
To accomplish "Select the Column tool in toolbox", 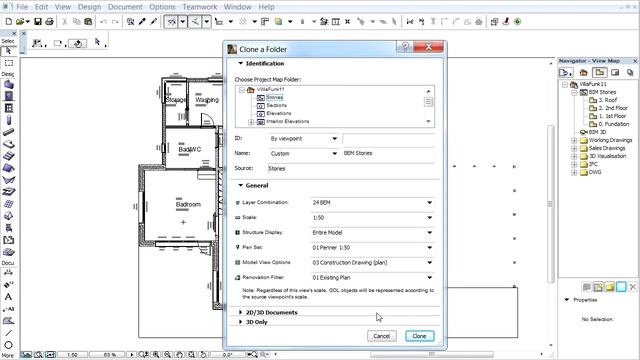I will [8, 120].
